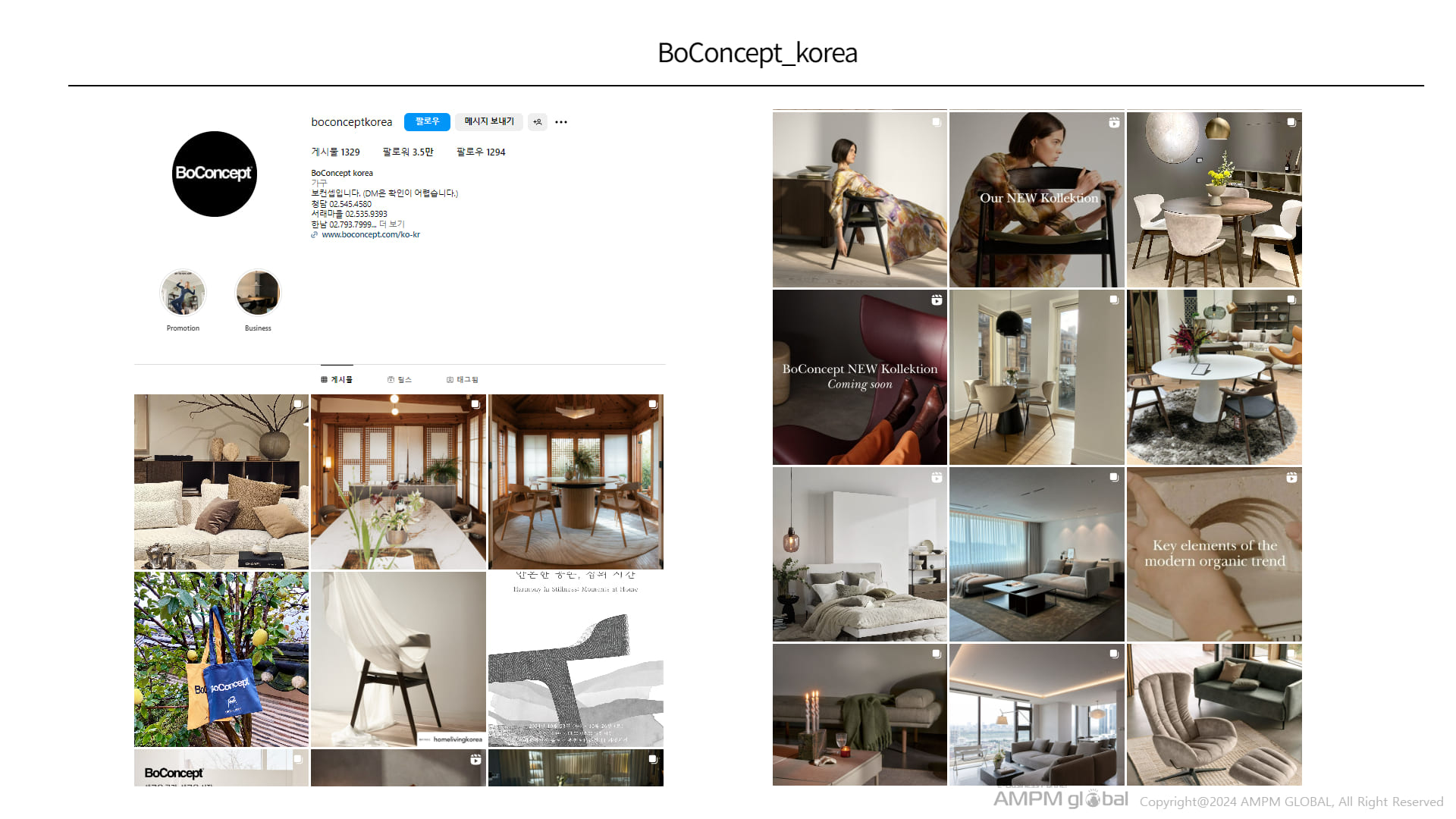Open Key elements of modern organic trend reel

click(x=1214, y=554)
